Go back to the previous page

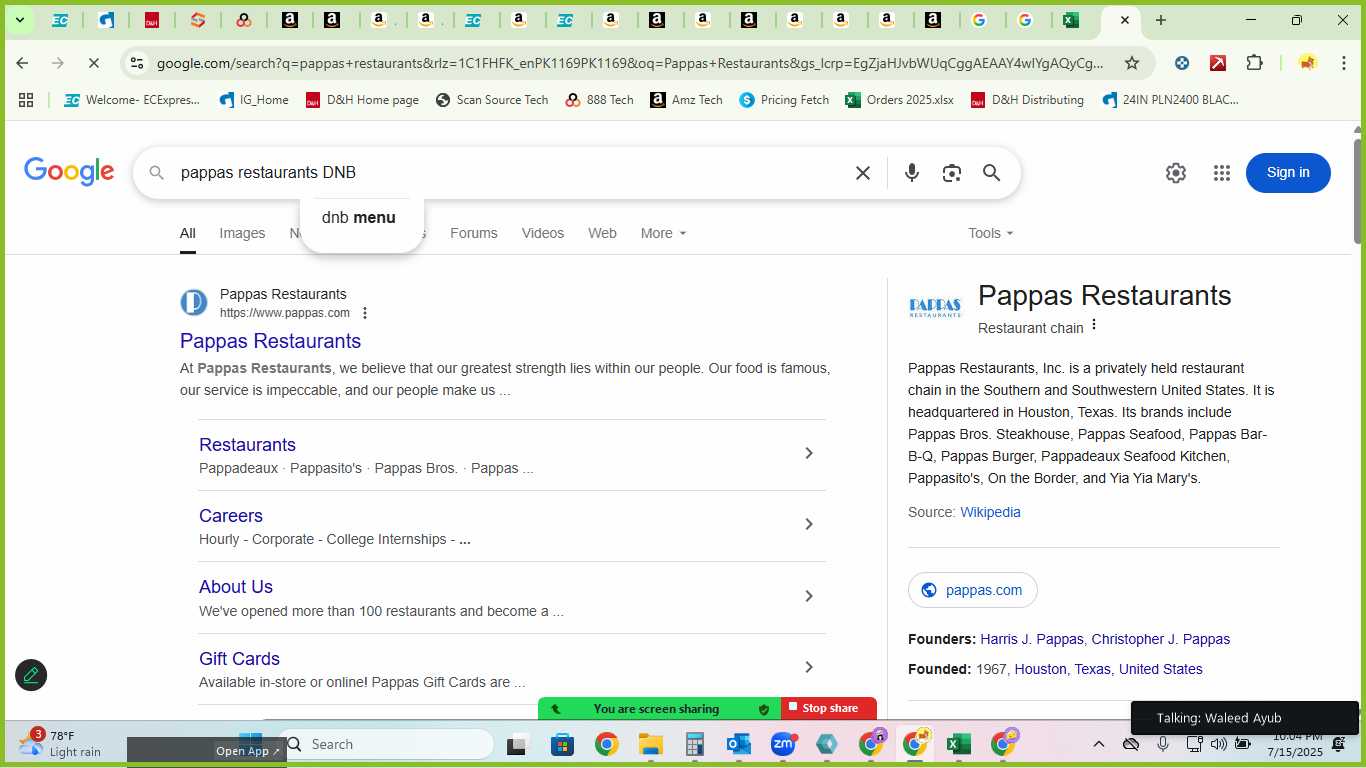(22, 63)
